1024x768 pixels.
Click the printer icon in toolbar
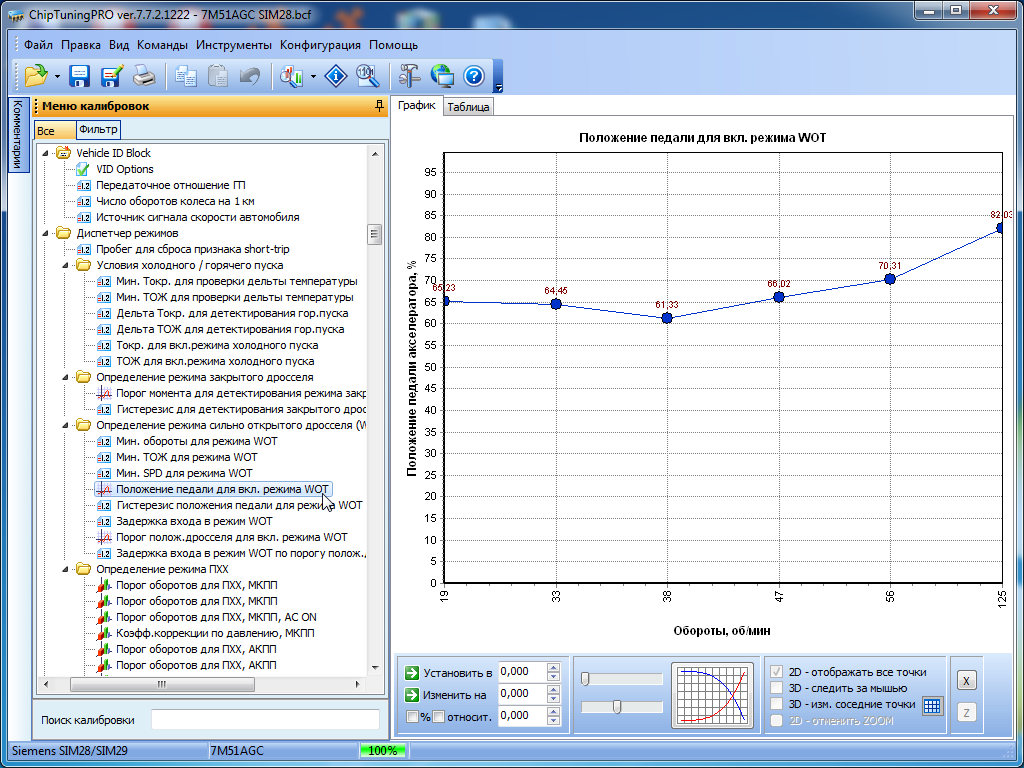click(x=144, y=76)
